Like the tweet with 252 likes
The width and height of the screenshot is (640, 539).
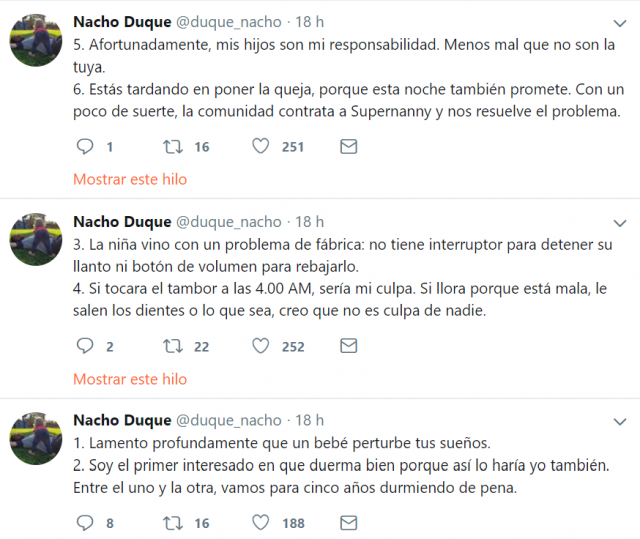pos(261,346)
